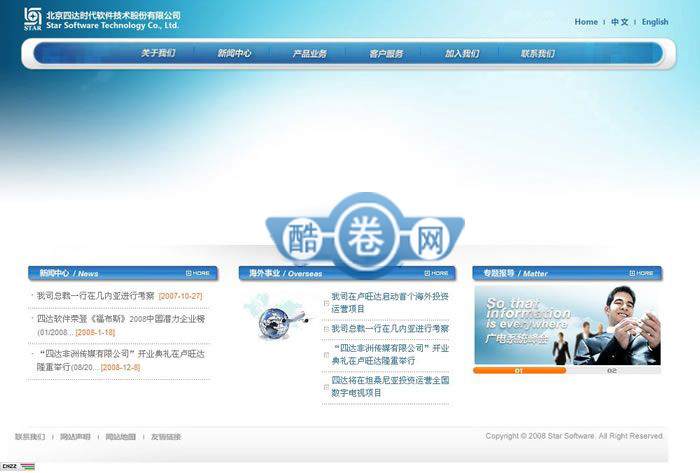Open 我司在卢旺达启动首个海外投资运营项目 overseas link
The width and height of the screenshot is (700, 473).
tap(390, 303)
